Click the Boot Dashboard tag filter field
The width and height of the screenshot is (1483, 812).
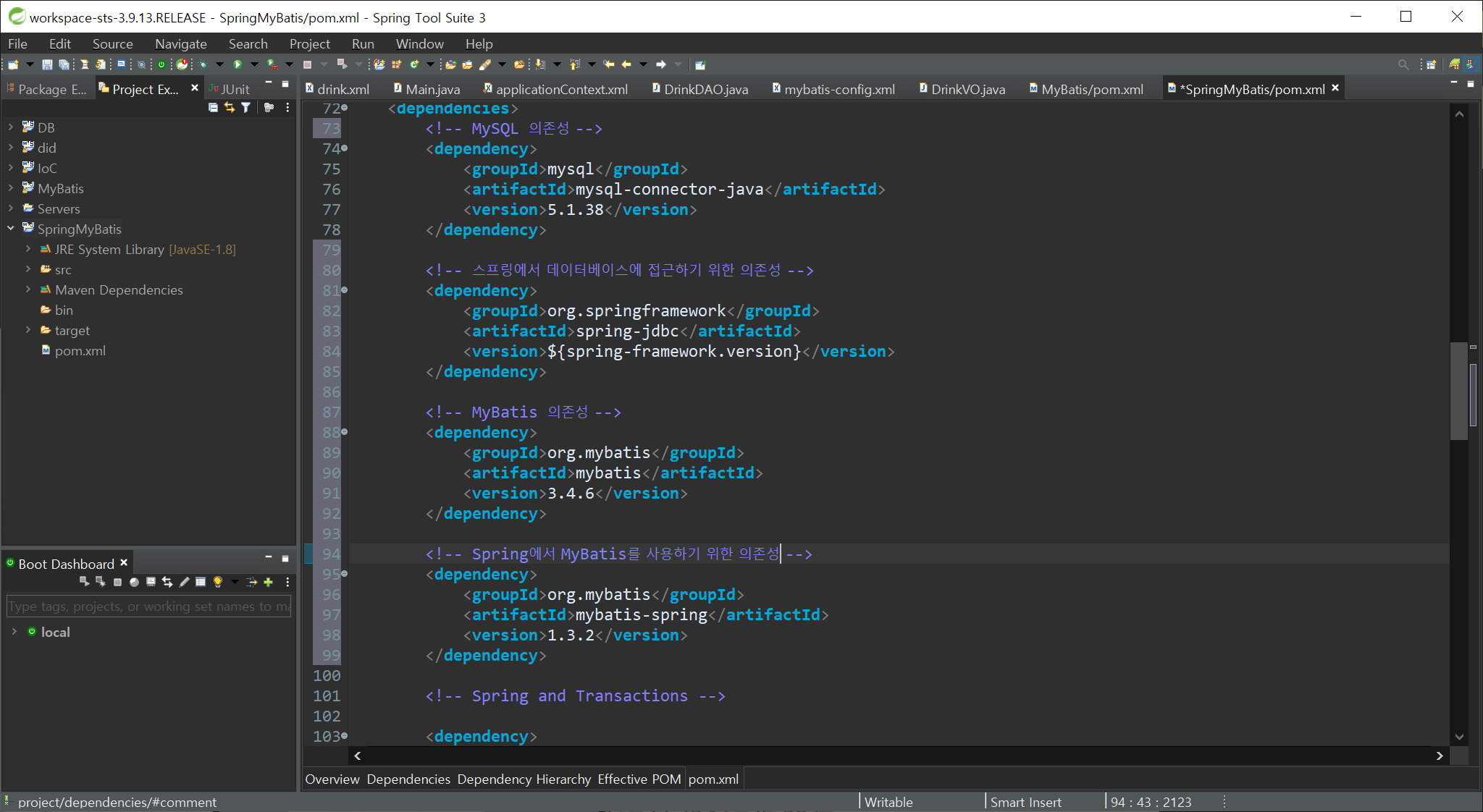point(148,606)
